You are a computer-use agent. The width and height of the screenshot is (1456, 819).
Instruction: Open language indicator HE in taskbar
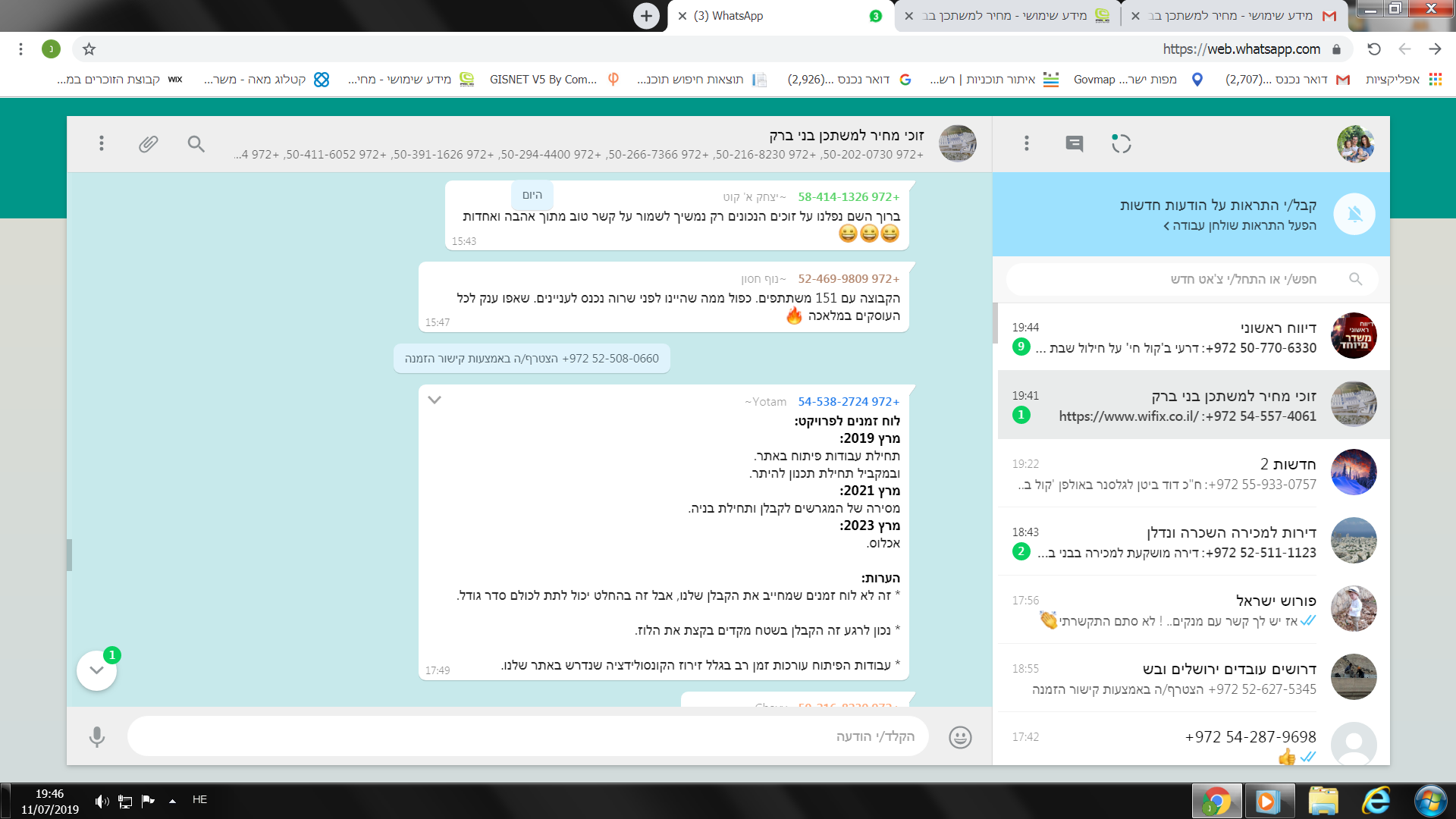[x=199, y=799]
